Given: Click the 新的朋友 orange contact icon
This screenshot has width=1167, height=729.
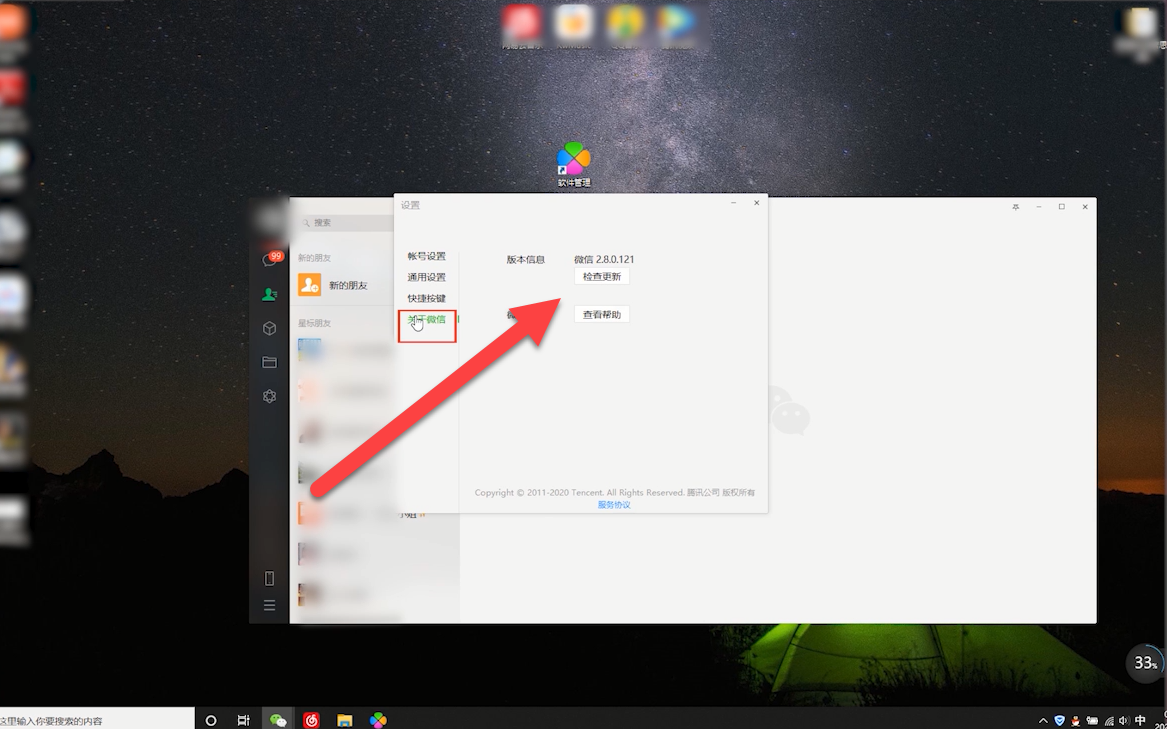Looking at the screenshot, I should coord(310,284).
